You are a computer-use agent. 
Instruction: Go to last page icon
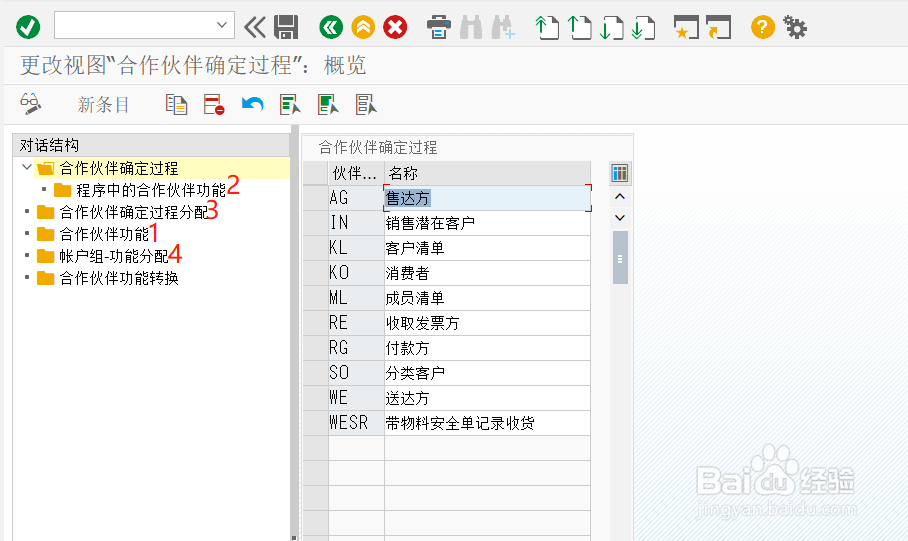pos(643,27)
